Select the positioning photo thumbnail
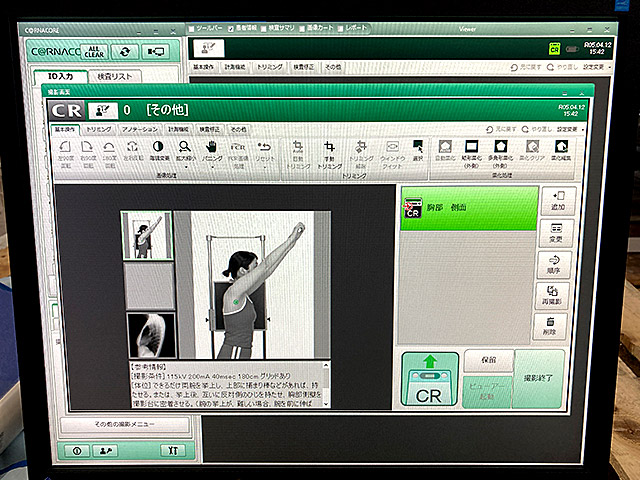This screenshot has width=640, height=480. pos(148,235)
